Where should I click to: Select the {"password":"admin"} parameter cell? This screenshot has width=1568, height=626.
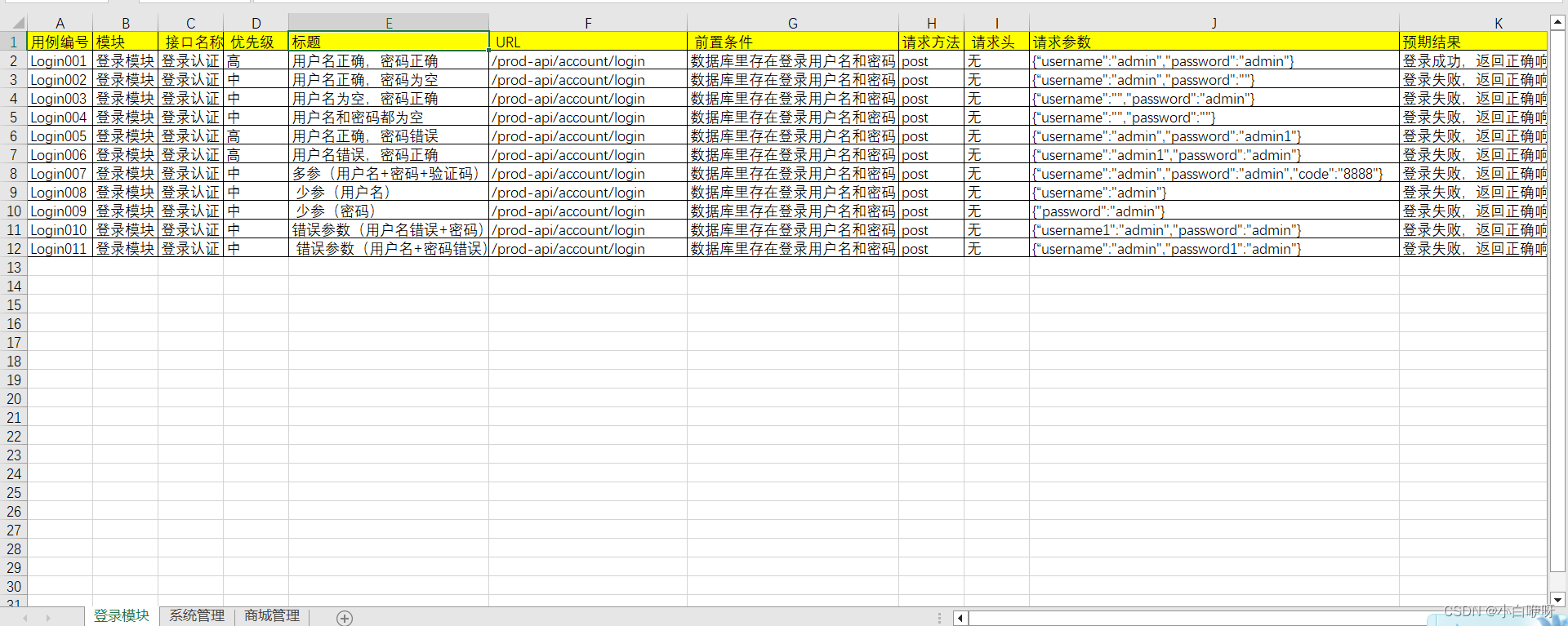(1214, 211)
